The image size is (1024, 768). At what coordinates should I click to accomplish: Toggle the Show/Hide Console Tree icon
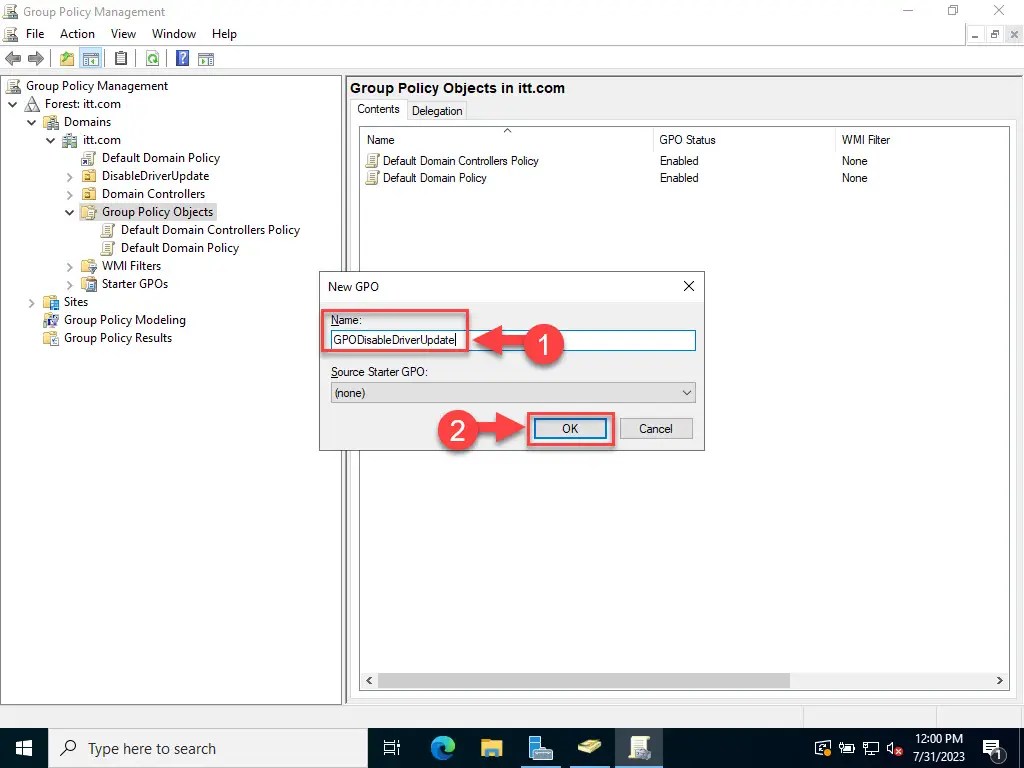point(91,58)
